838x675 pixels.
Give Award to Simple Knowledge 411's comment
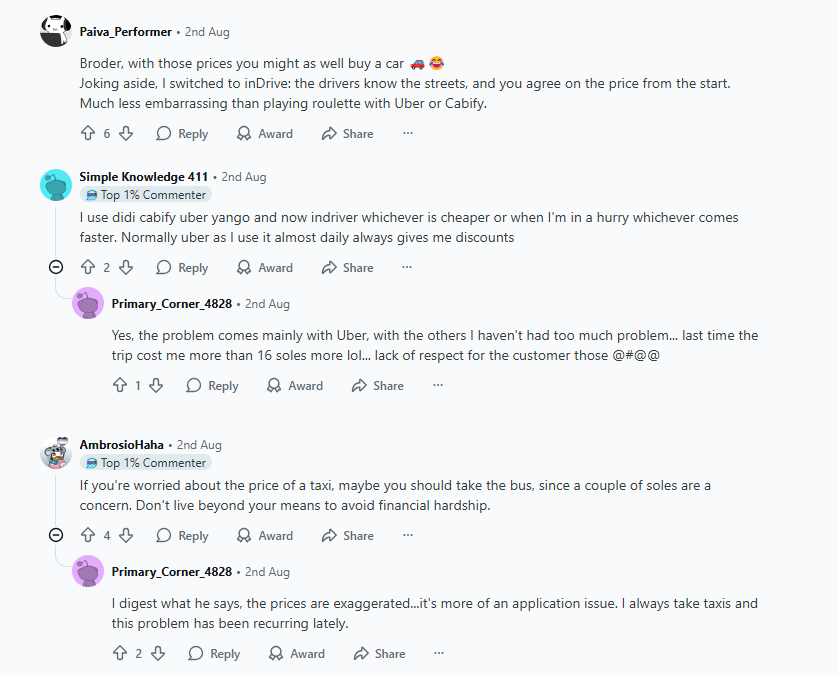click(x=265, y=267)
